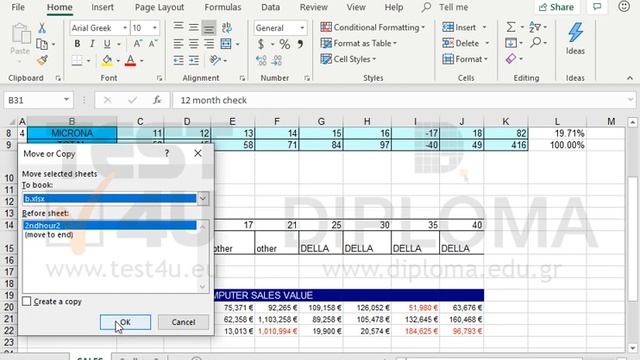Apply the red font color

click(130, 60)
